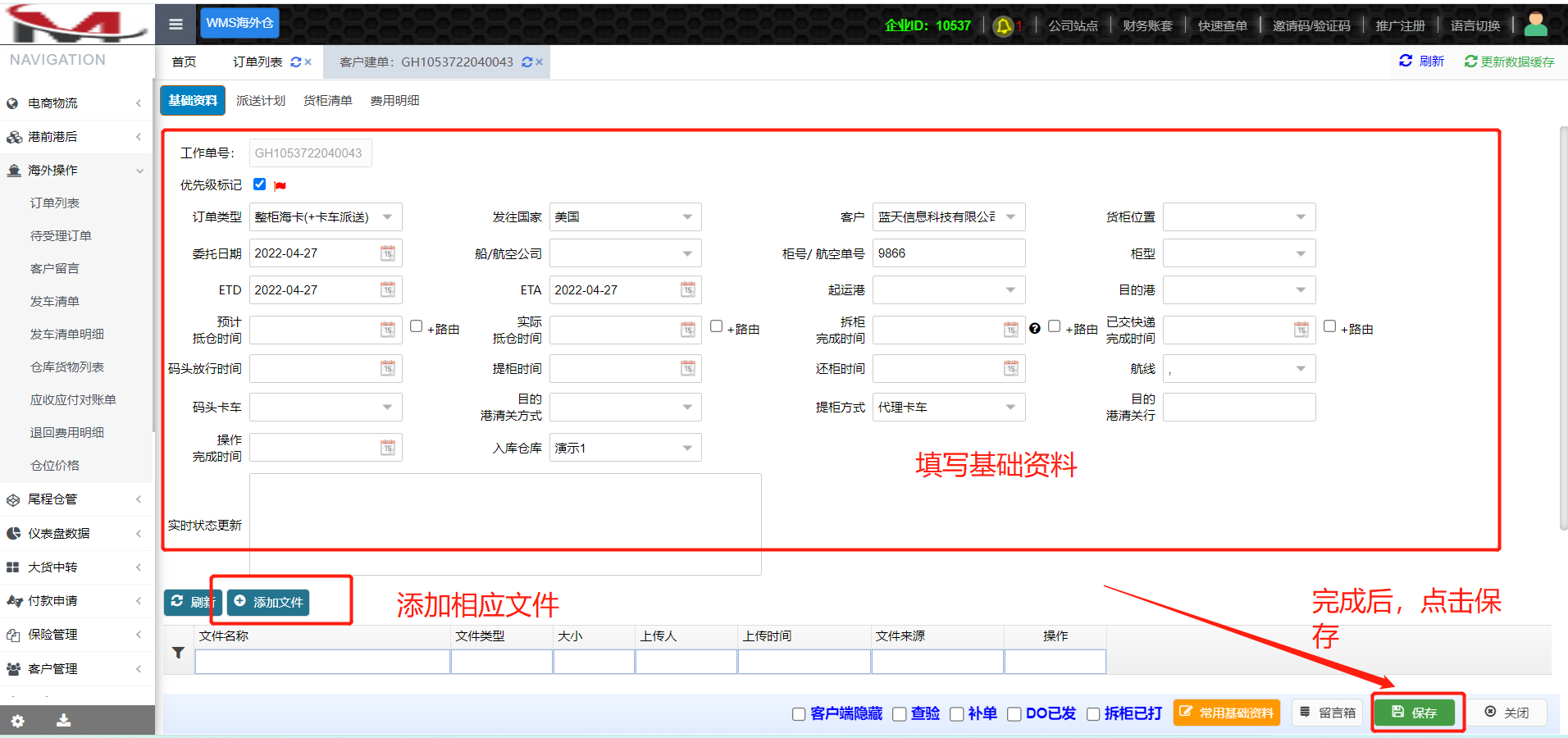Open the calendar picker for 码头放行时间
The height and width of the screenshot is (738, 1568).
click(x=388, y=368)
